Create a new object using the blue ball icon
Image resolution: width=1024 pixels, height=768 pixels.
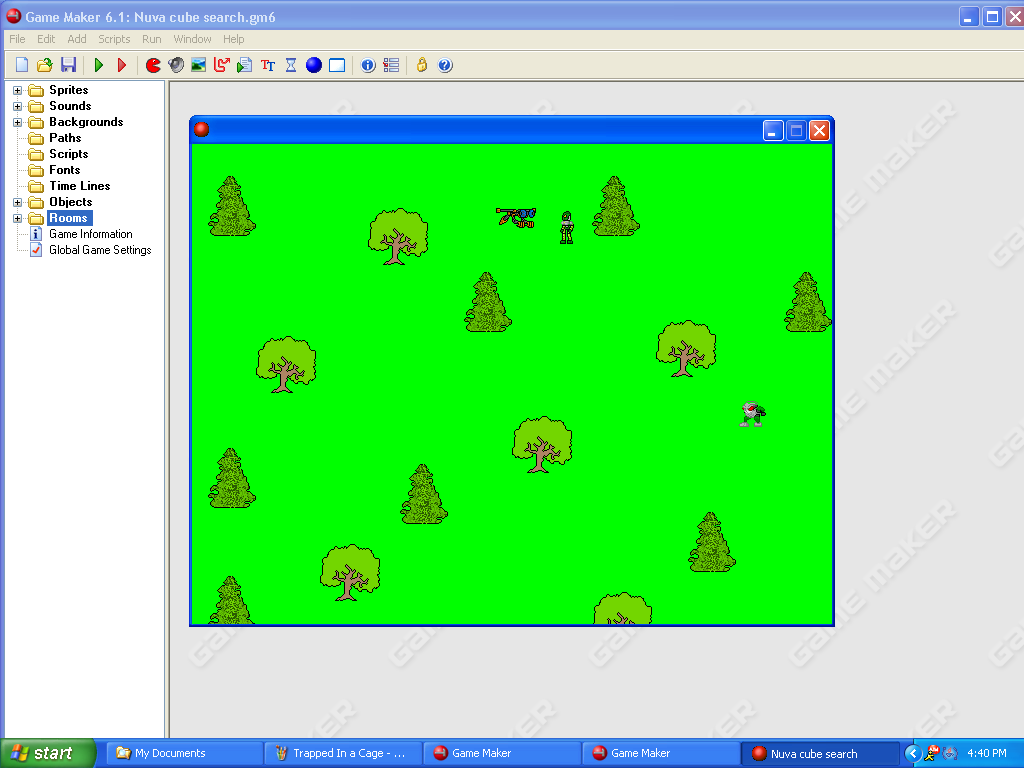313,64
